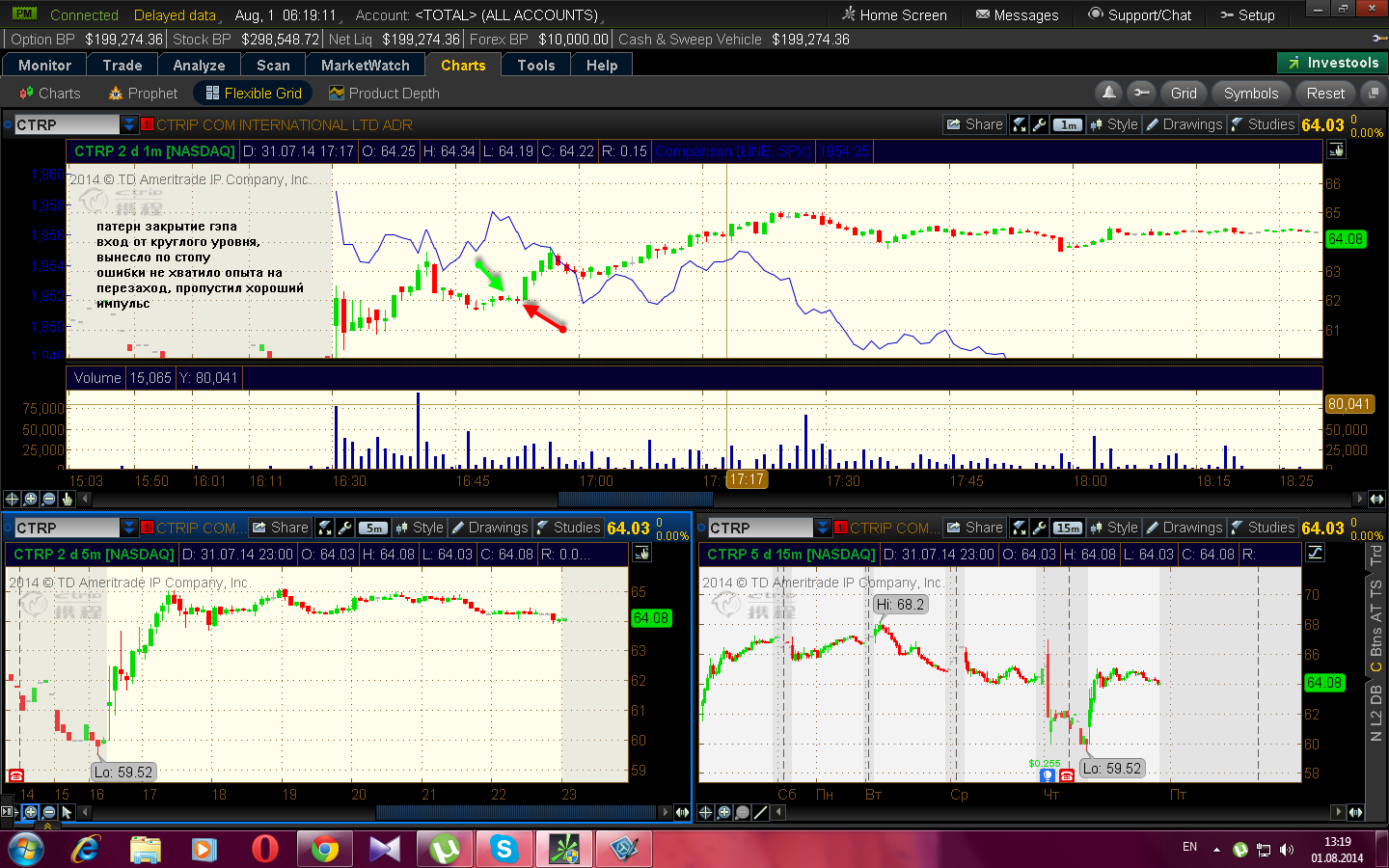The height and width of the screenshot is (868, 1389).
Task: Share the 15m chart
Action: (x=974, y=528)
